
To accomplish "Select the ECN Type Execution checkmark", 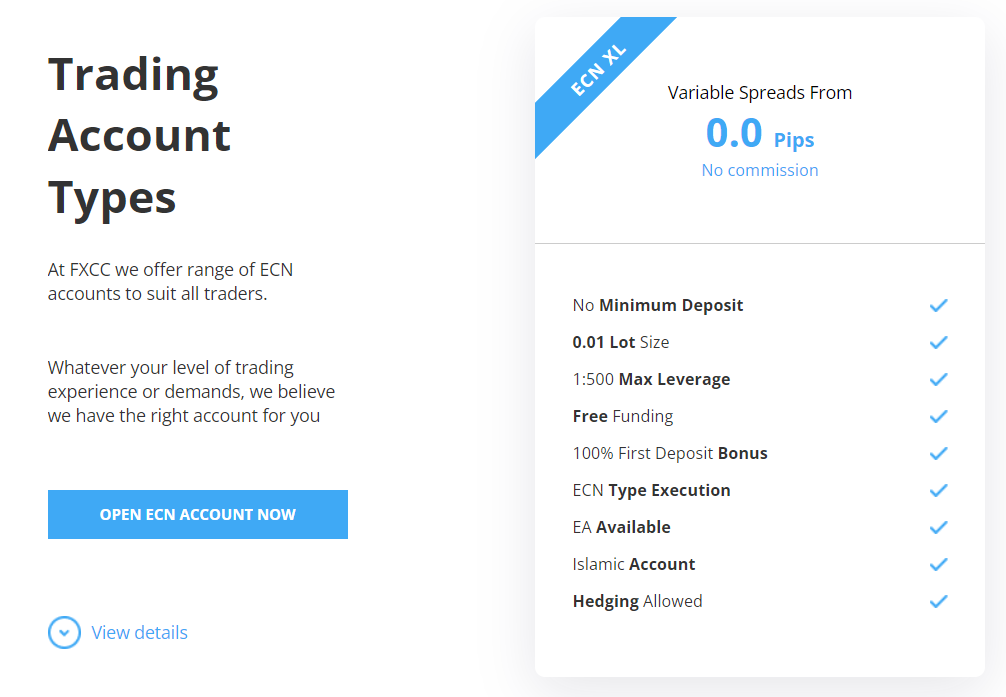I will coord(939,490).
